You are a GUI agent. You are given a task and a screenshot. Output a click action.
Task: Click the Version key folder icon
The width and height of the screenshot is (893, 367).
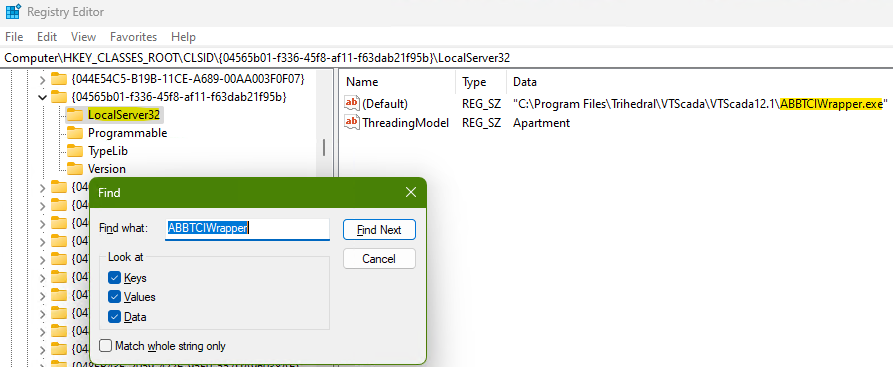[x=75, y=169]
